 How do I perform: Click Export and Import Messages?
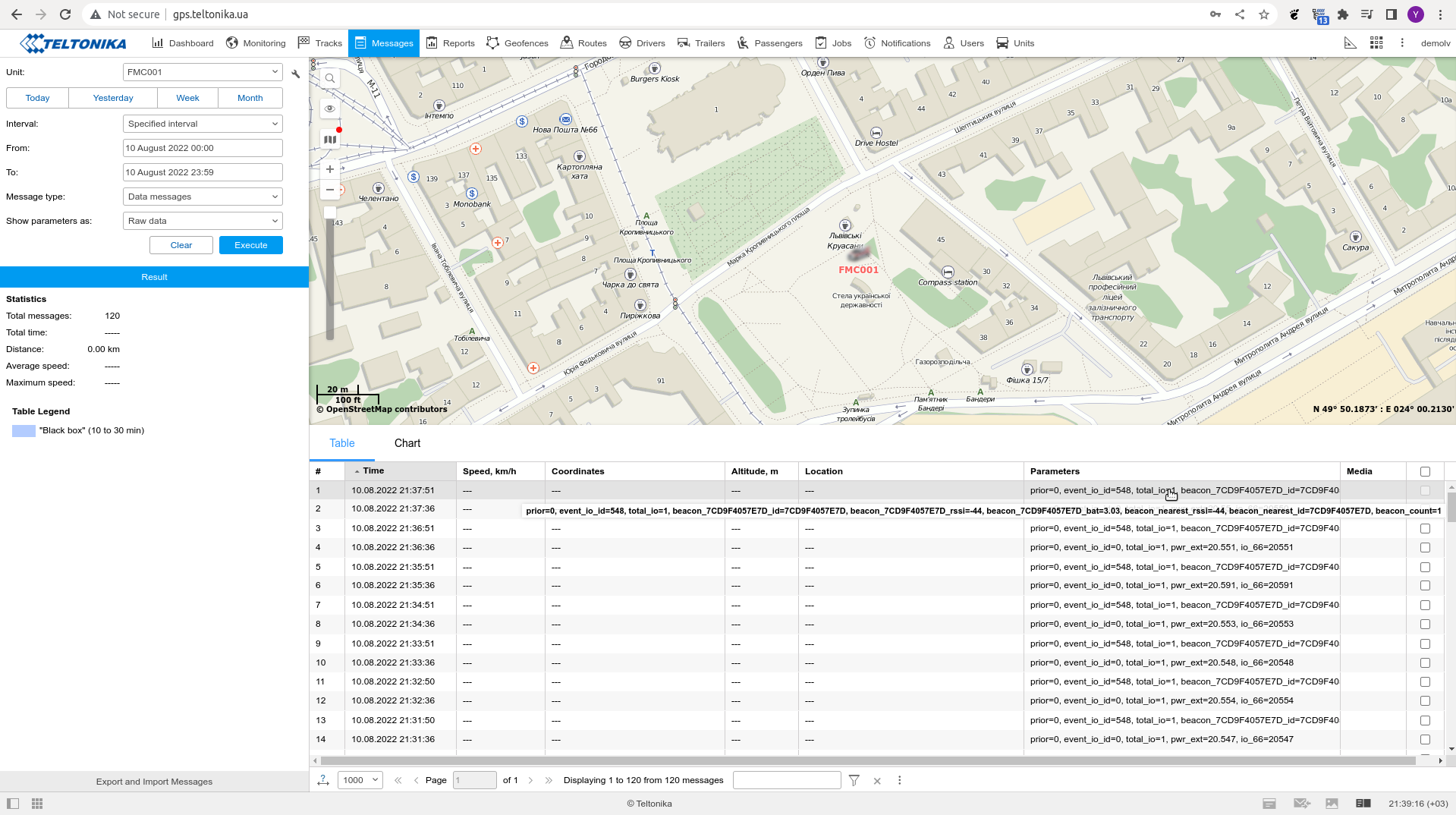(x=154, y=781)
